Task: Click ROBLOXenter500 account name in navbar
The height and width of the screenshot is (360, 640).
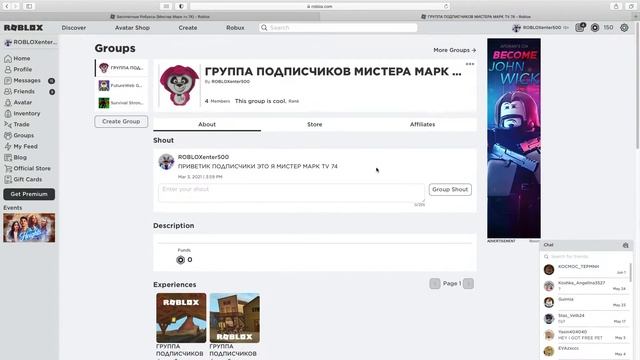Action: point(542,28)
